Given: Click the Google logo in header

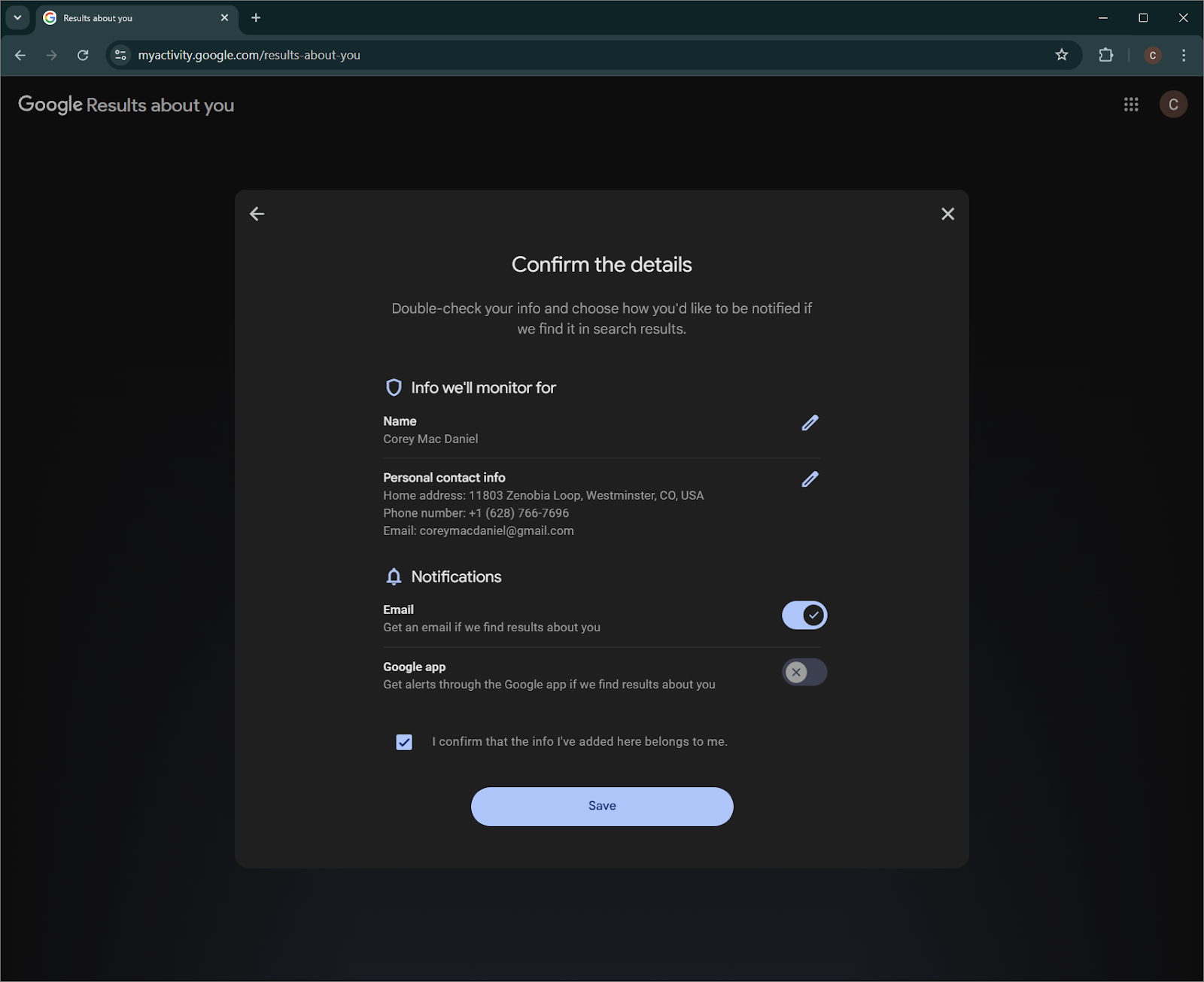Looking at the screenshot, I should [x=50, y=105].
